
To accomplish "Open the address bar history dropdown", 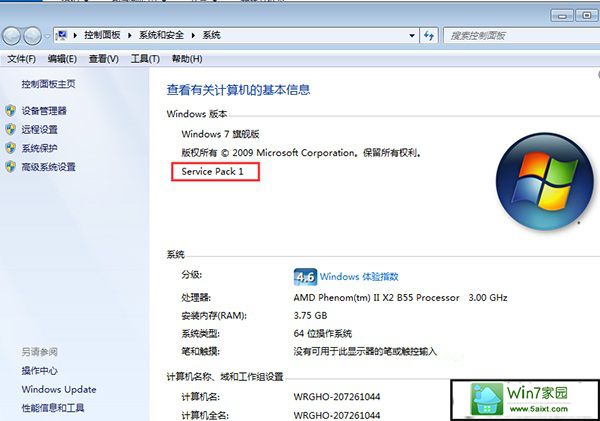I will pyautogui.click(x=412, y=36).
